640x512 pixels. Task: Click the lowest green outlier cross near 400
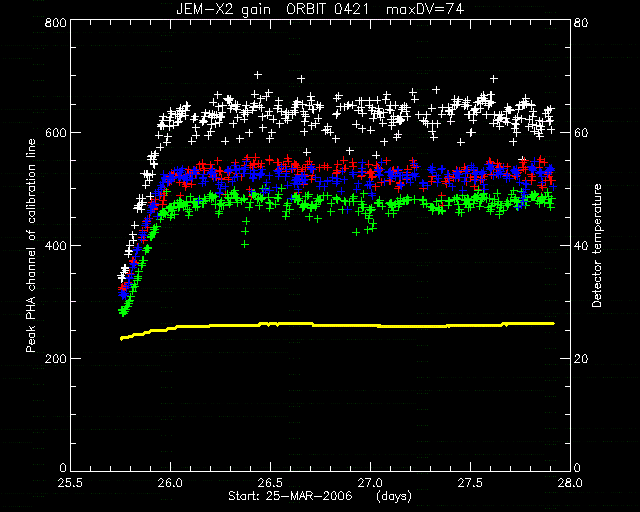coord(245,244)
